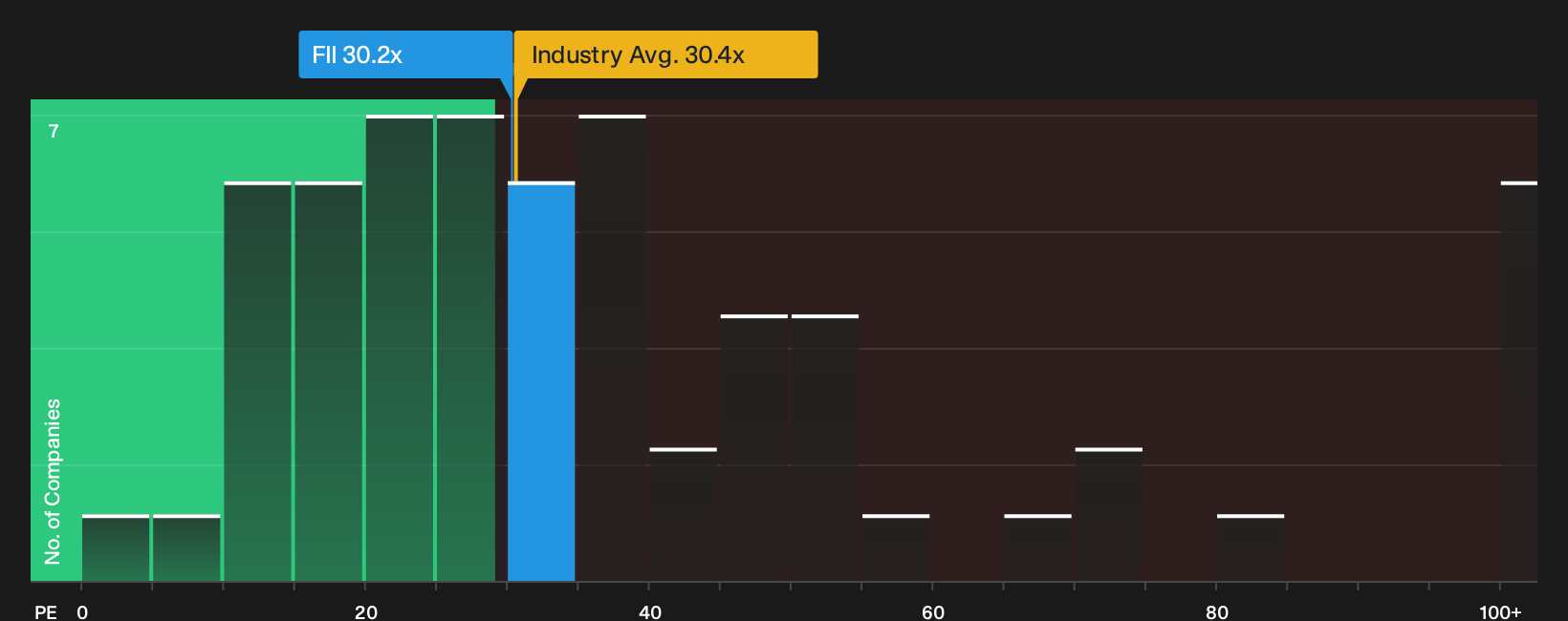The height and width of the screenshot is (621, 1568).
Task: Click the bar for PE 40 to 45
Action: coord(683,515)
